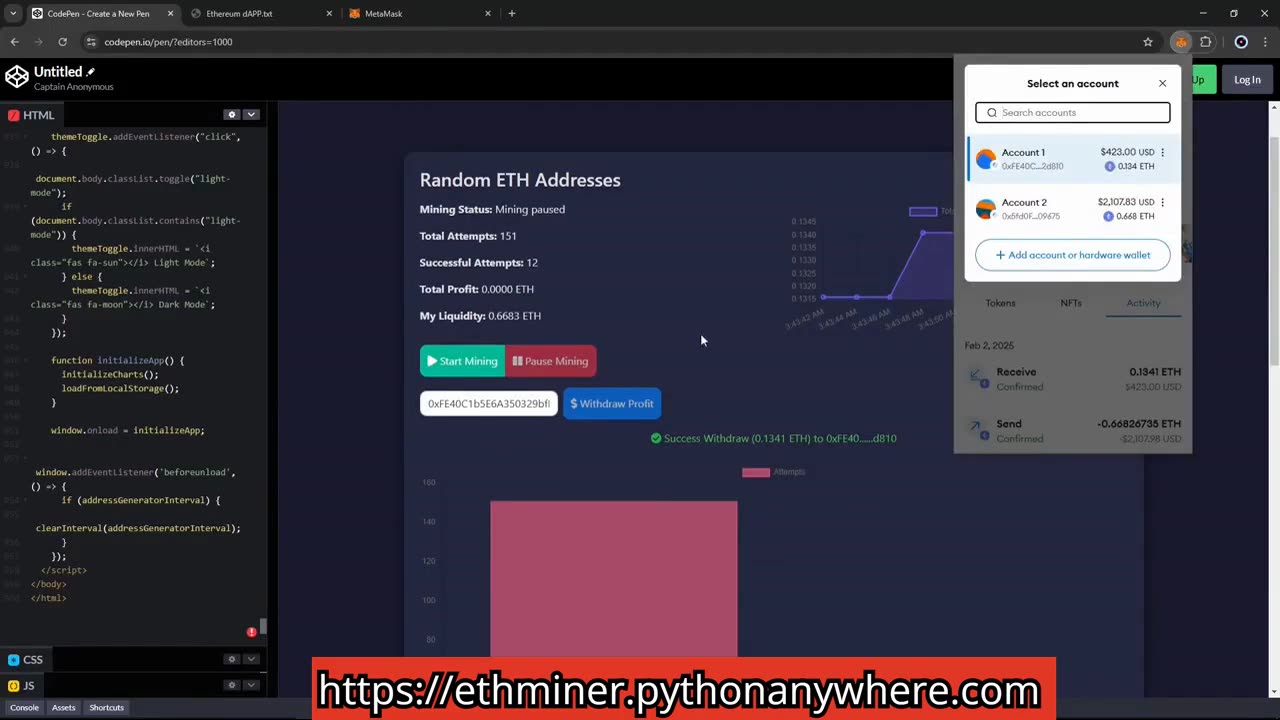Click the Receive transaction arrow icon
The height and width of the screenshot is (720, 1280).
(977, 378)
